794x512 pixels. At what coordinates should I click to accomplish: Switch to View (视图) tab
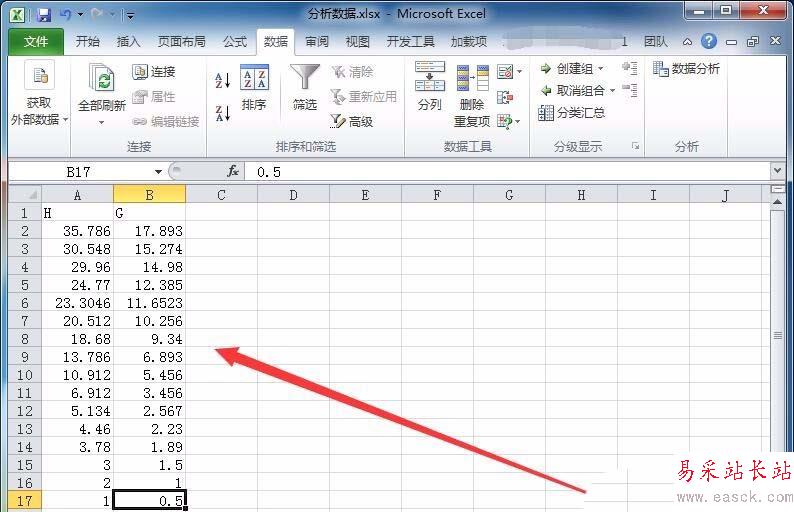point(357,42)
